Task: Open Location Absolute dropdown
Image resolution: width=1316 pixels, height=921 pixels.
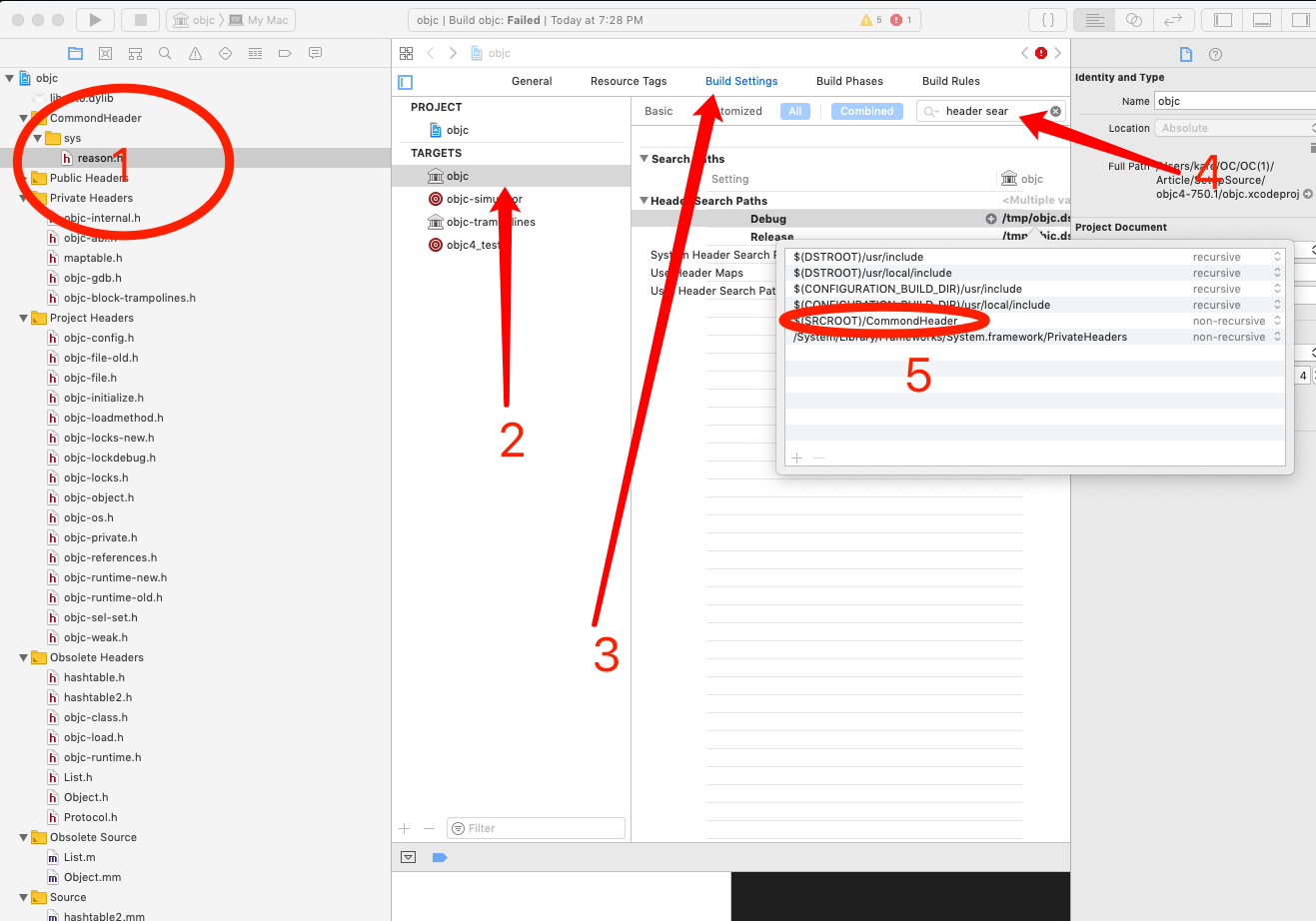Action: click(x=1235, y=128)
